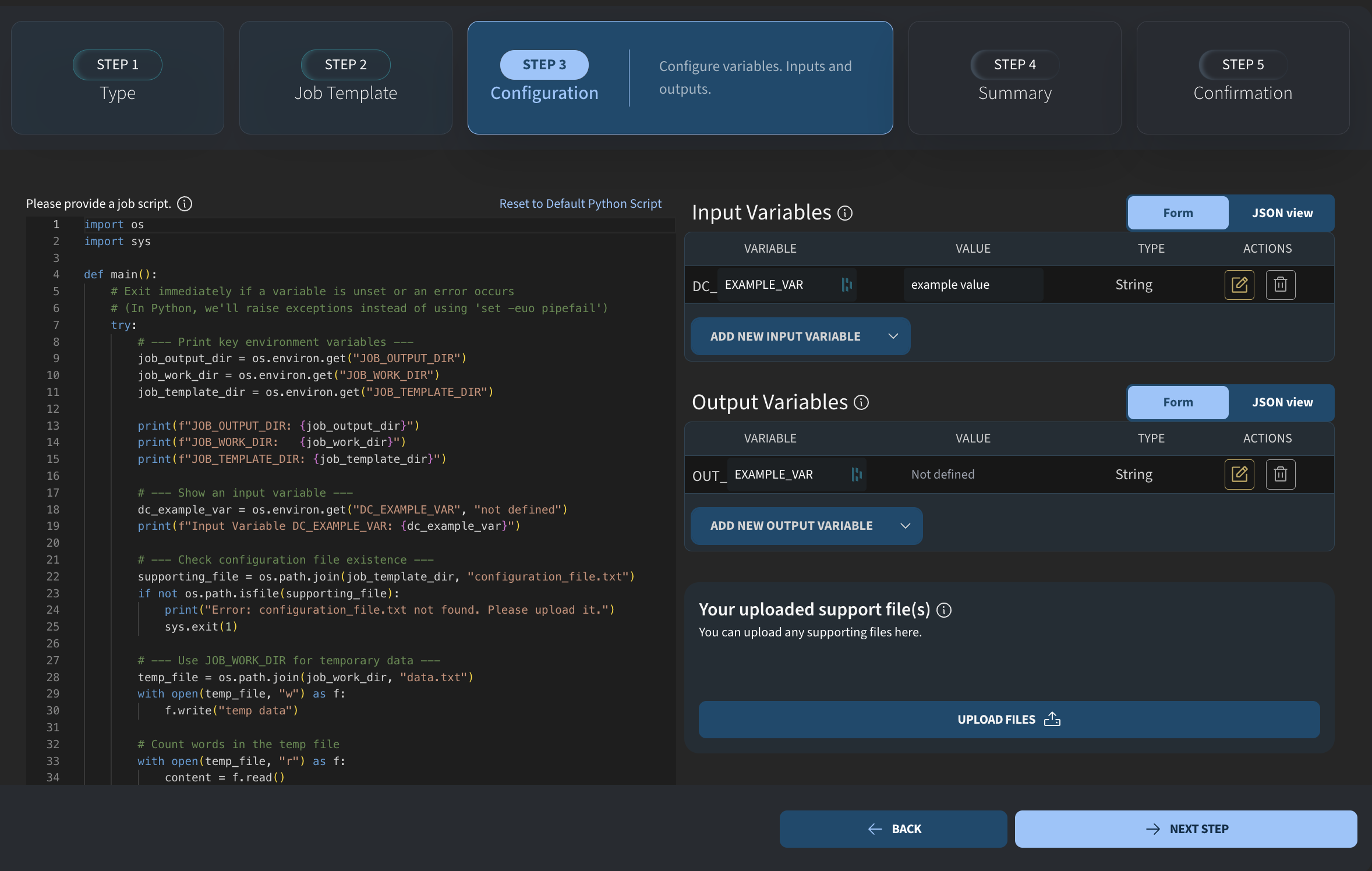The height and width of the screenshot is (871, 1372).
Task: Click the edit icon for DC_EXAMPLE_VAR input variable
Action: click(1239, 285)
